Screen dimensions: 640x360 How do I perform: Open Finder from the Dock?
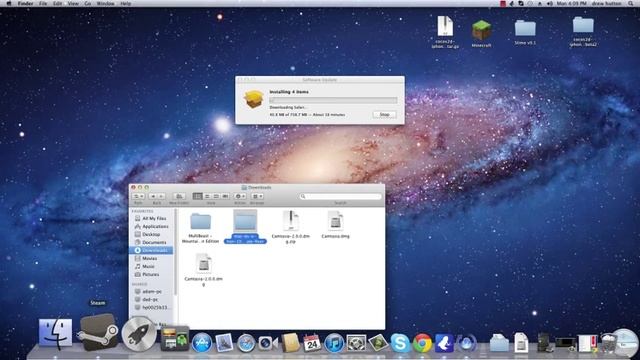click(x=55, y=333)
